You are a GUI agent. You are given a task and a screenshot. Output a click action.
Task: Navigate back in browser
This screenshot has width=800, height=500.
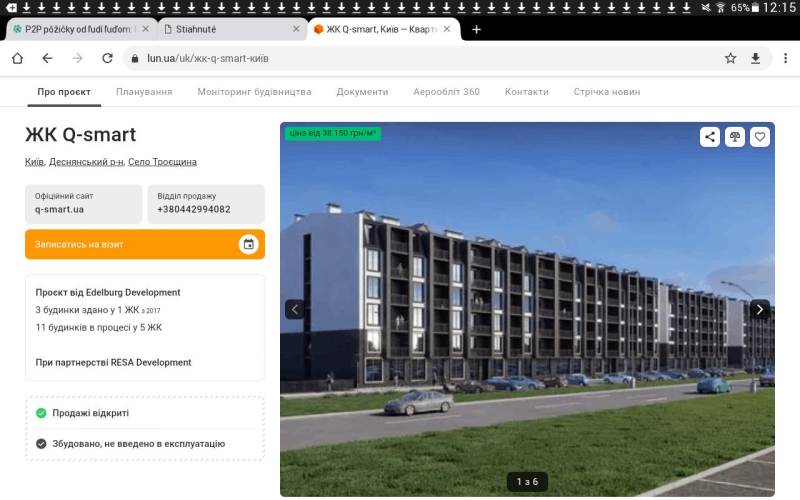pyautogui.click(x=47, y=58)
